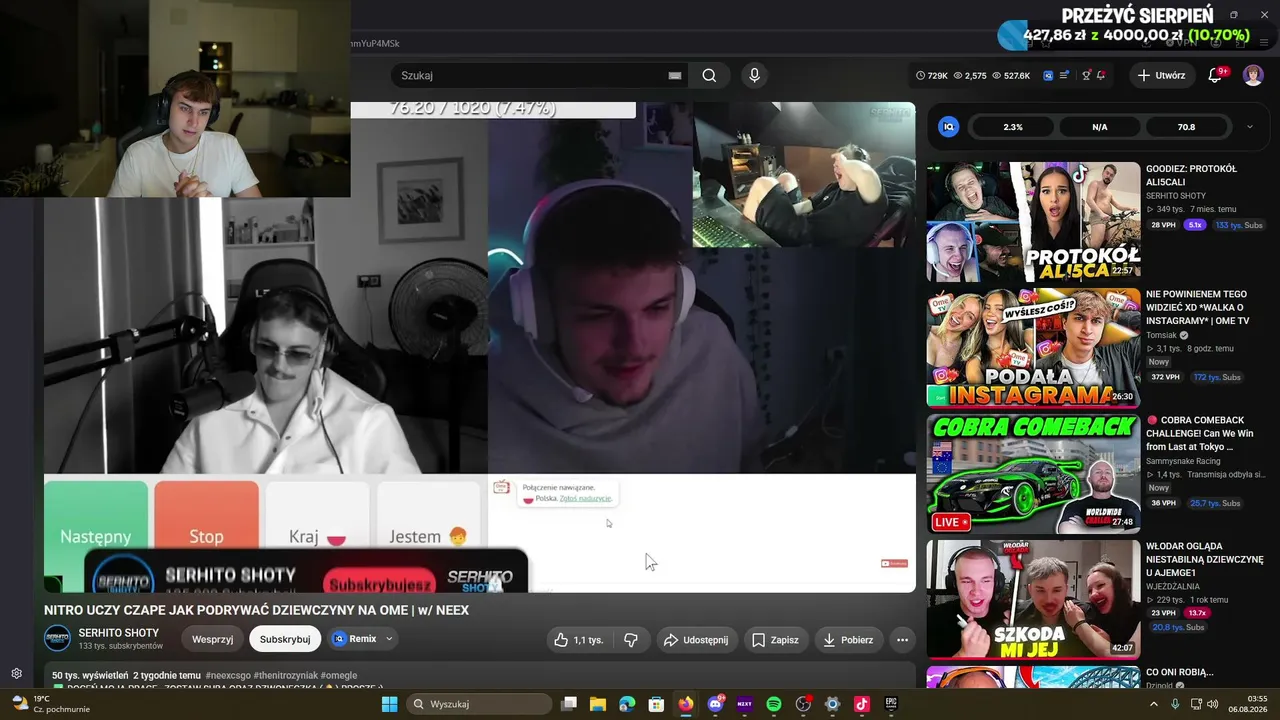This screenshot has width=1280, height=720.
Task: Click the Utwórz create button
Action: (1161, 75)
